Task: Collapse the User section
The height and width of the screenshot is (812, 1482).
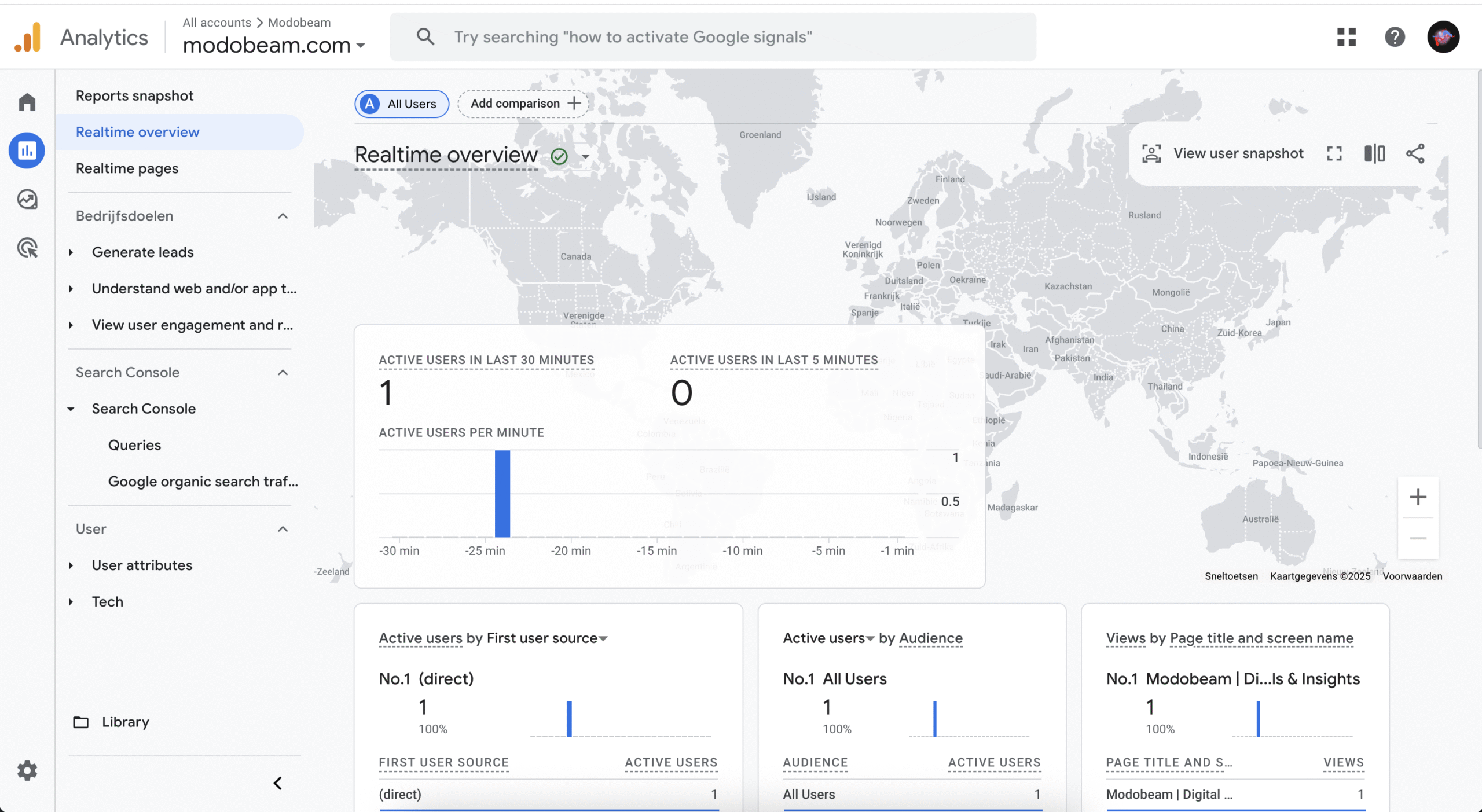Action: point(283,529)
